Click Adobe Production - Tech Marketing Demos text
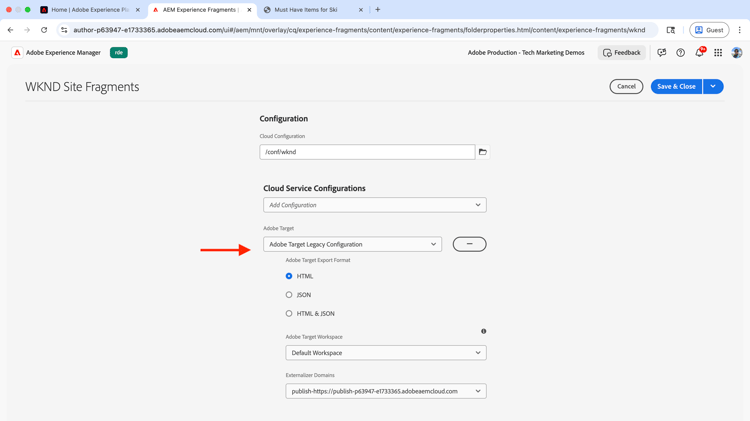 [x=526, y=53]
